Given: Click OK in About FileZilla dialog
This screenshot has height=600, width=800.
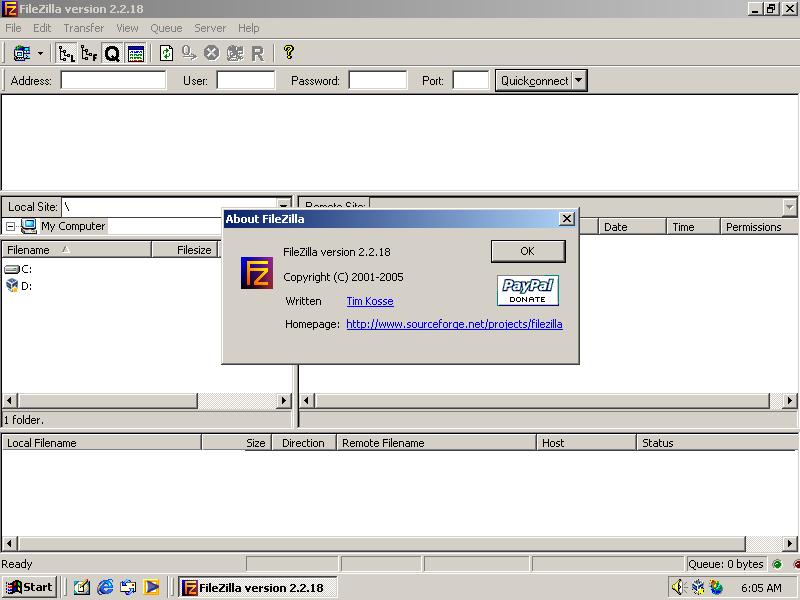Looking at the screenshot, I should [x=528, y=251].
